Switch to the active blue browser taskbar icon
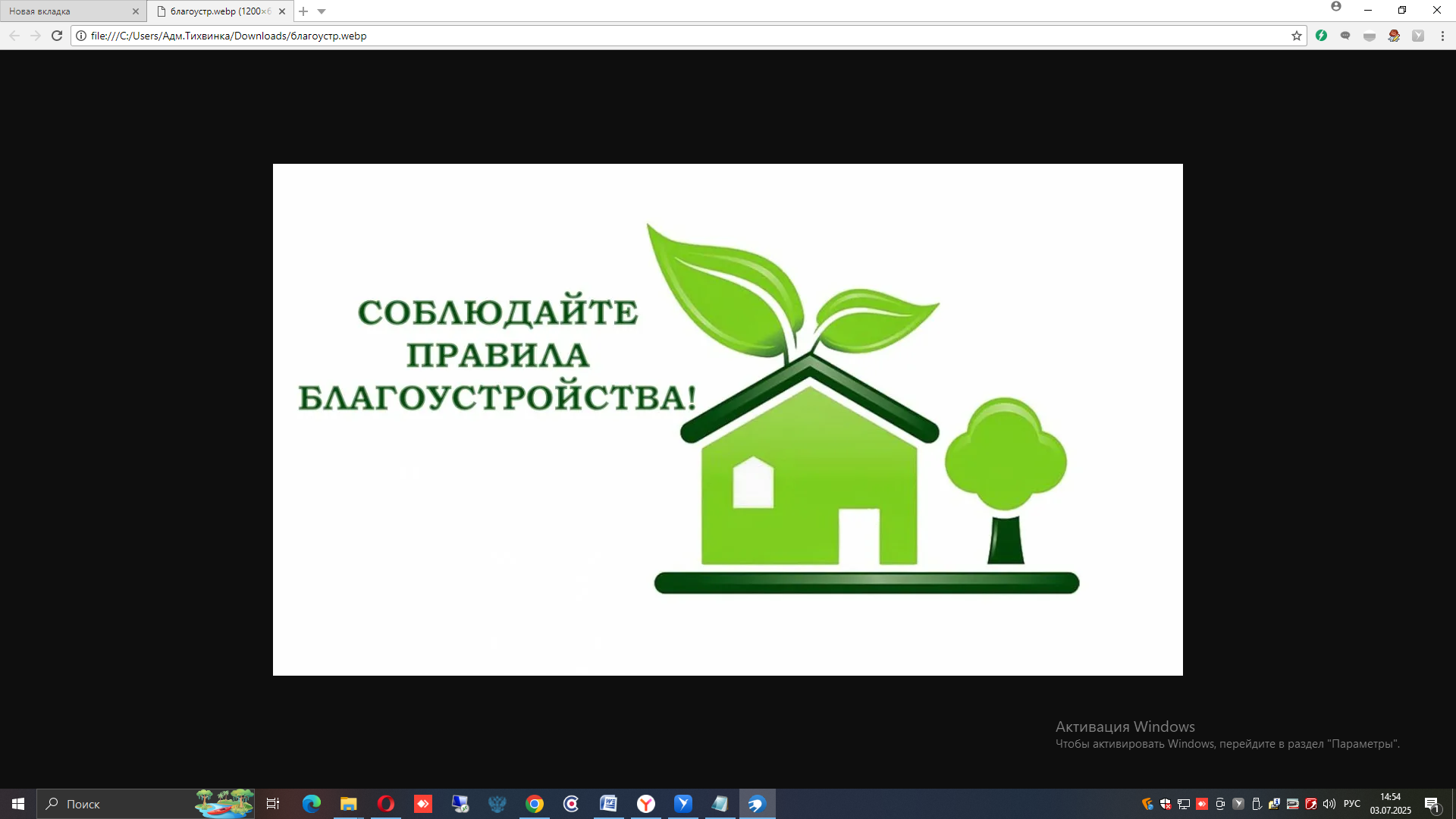This screenshot has height=819, width=1456. point(758,804)
